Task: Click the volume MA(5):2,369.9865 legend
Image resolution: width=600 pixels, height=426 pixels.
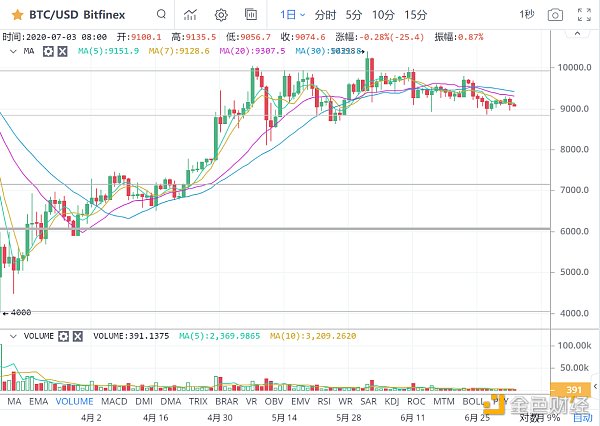Action: click(x=220, y=336)
